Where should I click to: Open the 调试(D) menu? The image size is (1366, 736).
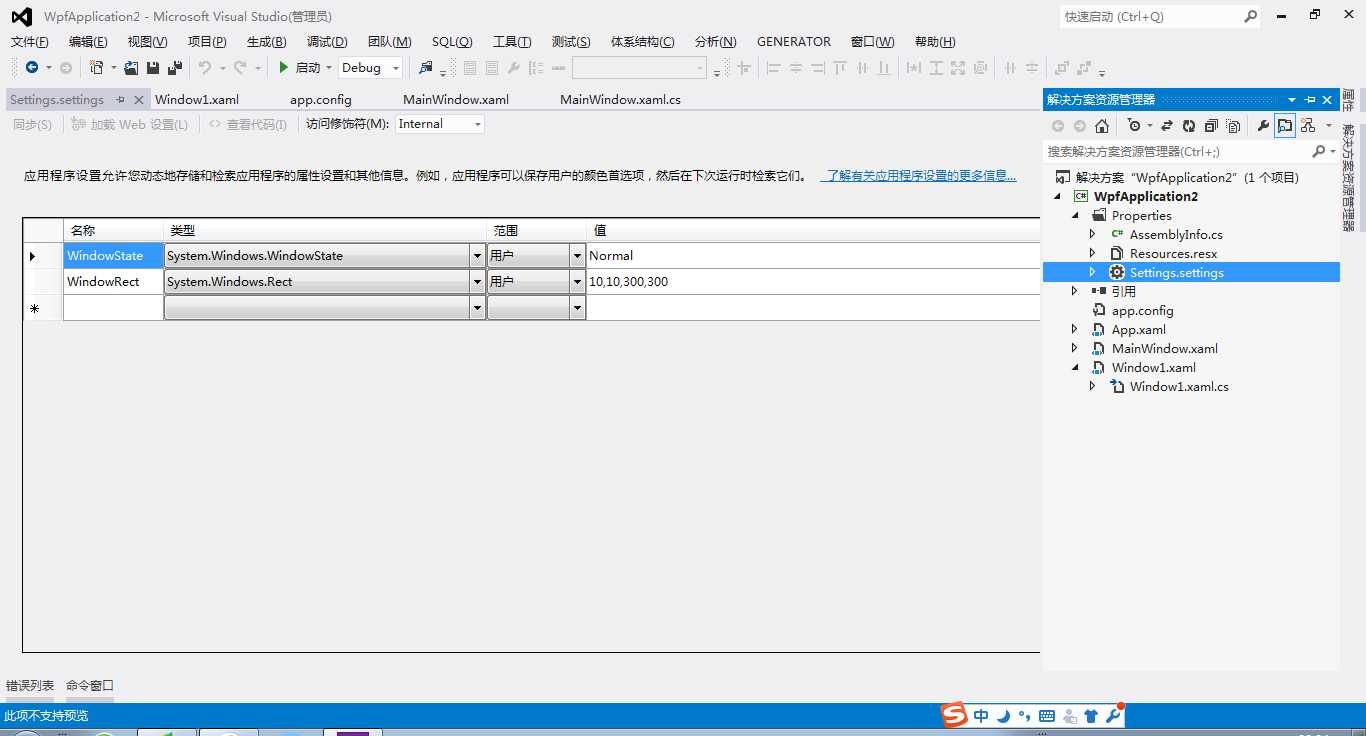(327, 42)
